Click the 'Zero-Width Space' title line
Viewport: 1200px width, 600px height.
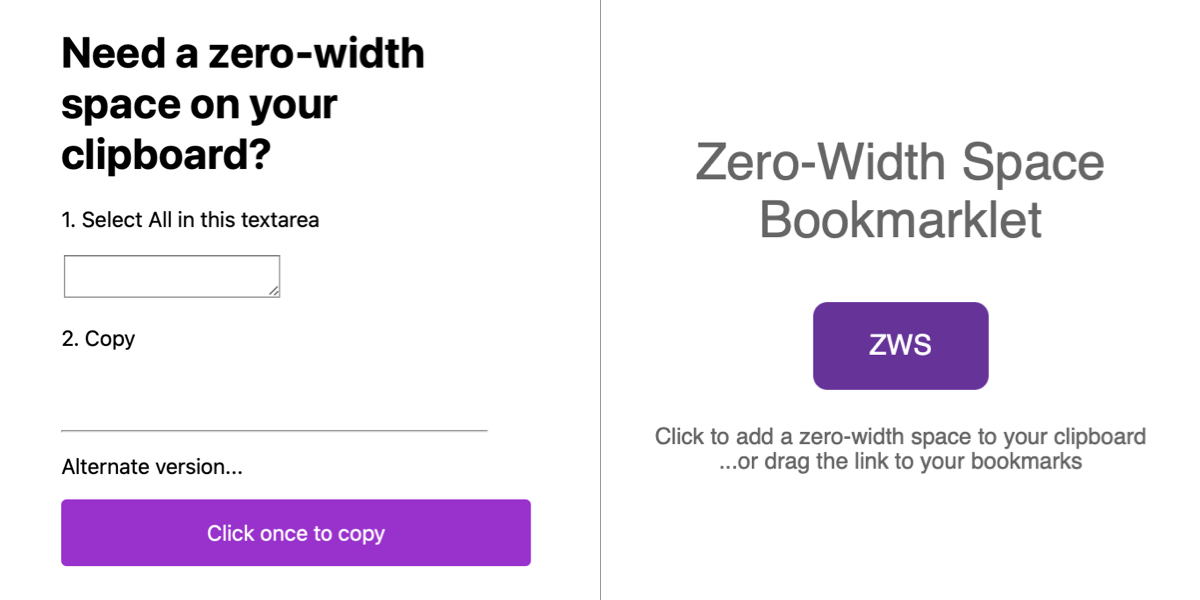coord(900,164)
